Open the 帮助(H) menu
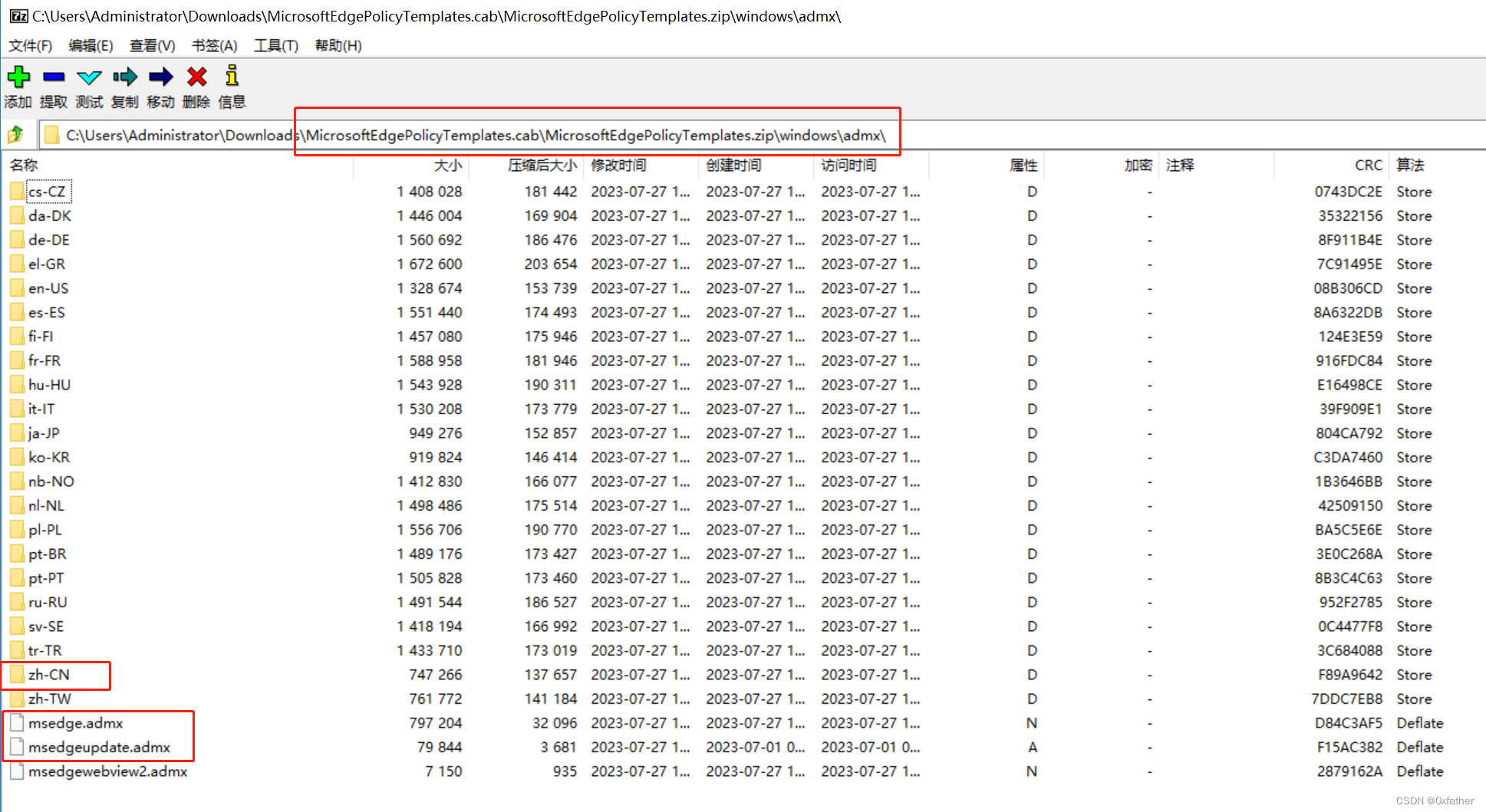The width and height of the screenshot is (1486, 812). [x=337, y=45]
